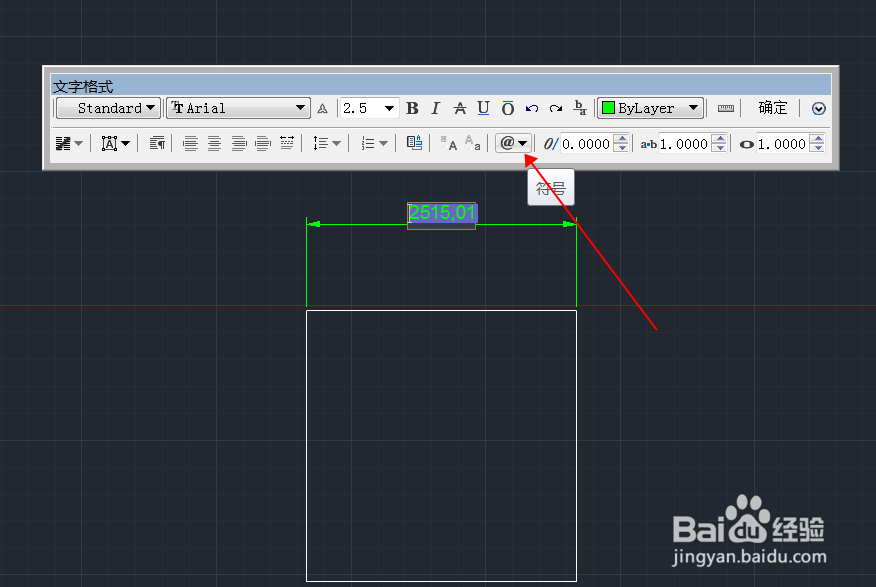Click the uppercase conversion icon
This screenshot has height=587, width=876.
[449, 144]
